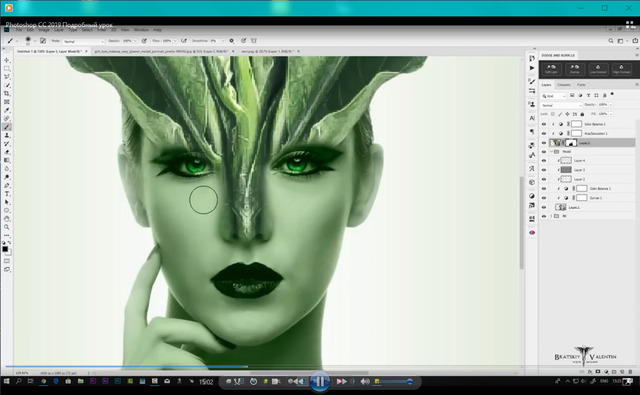This screenshot has width=640, height=395.
Task: Switch to the next.jpg document tab
Action: (x=267, y=51)
